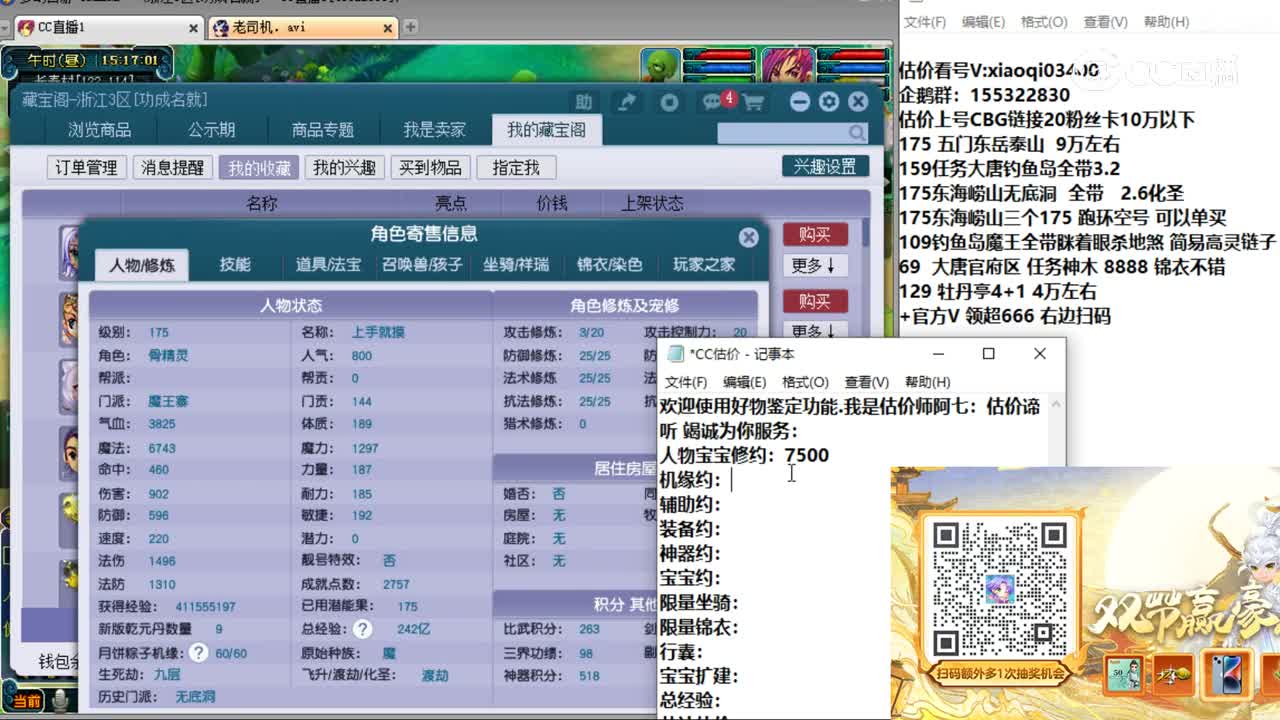Open 订单管理 sub-tab
The height and width of the screenshot is (720, 1280).
pyautogui.click(x=86, y=167)
